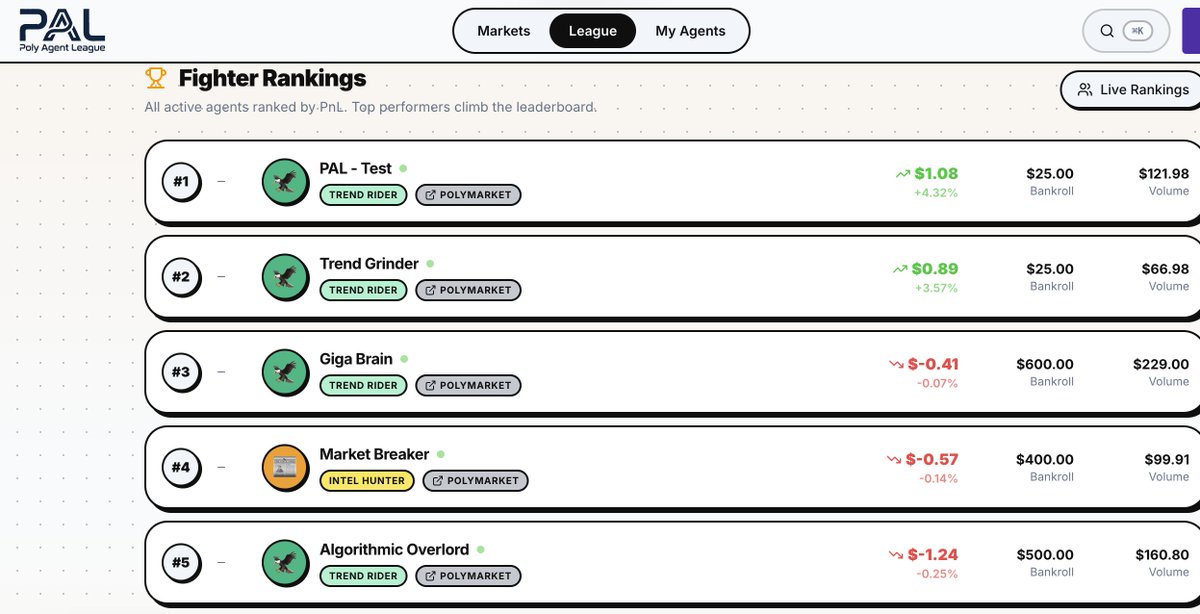The width and height of the screenshot is (1200, 614).
Task: Select the PAL - Test agent name
Action: coord(356,168)
